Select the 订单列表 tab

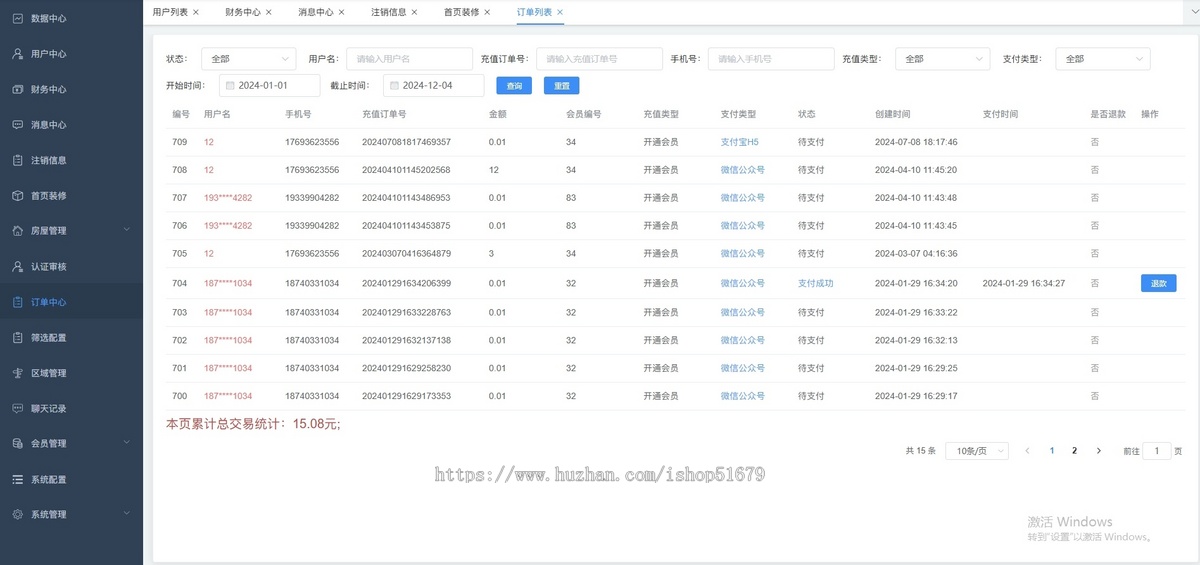coord(534,12)
